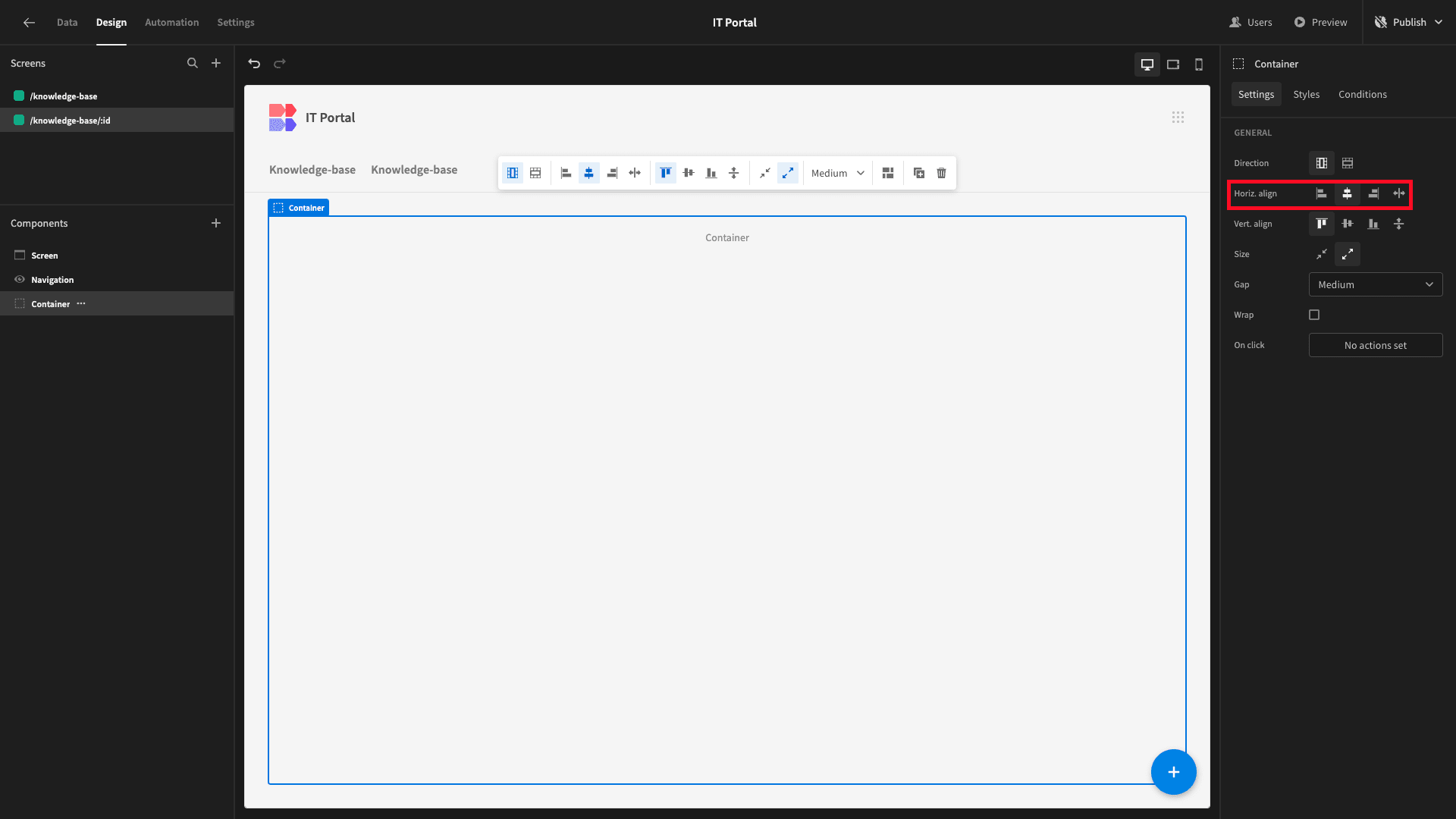Go back using the top-left arrow
The height and width of the screenshot is (819, 1456).
pyautogui.click(x=29, y=22)
